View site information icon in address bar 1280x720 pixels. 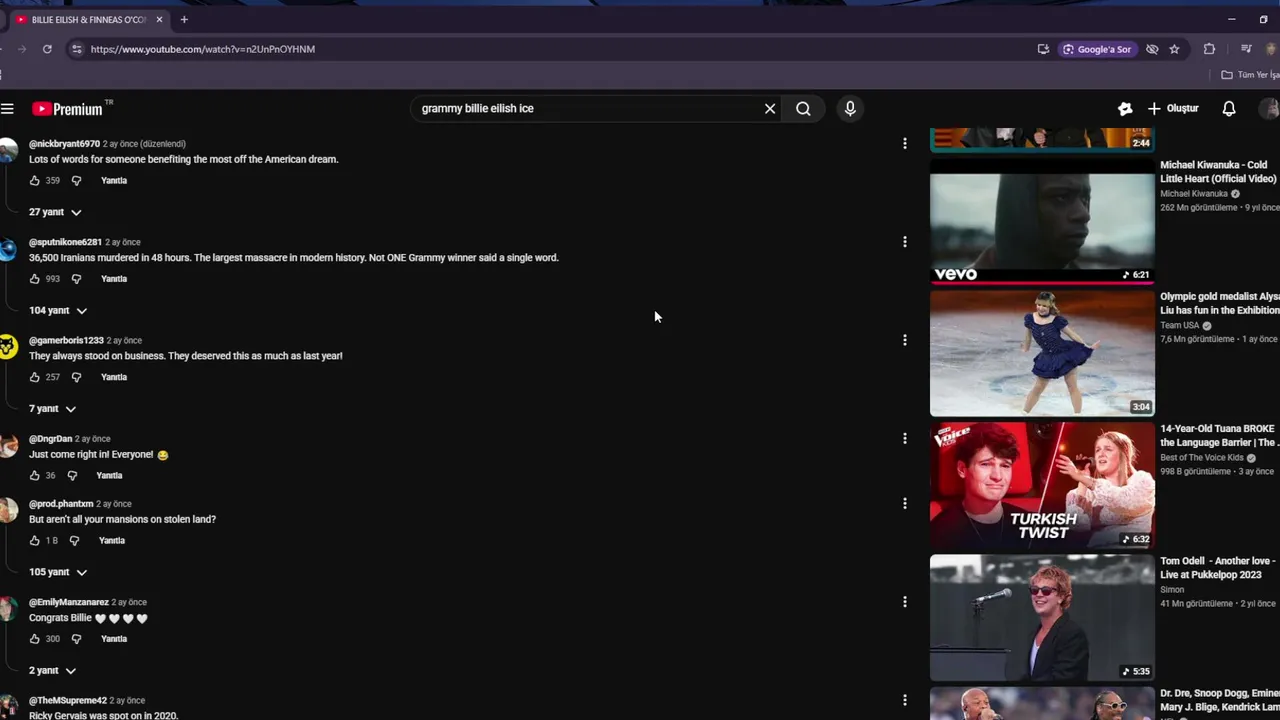click(76, 49)
